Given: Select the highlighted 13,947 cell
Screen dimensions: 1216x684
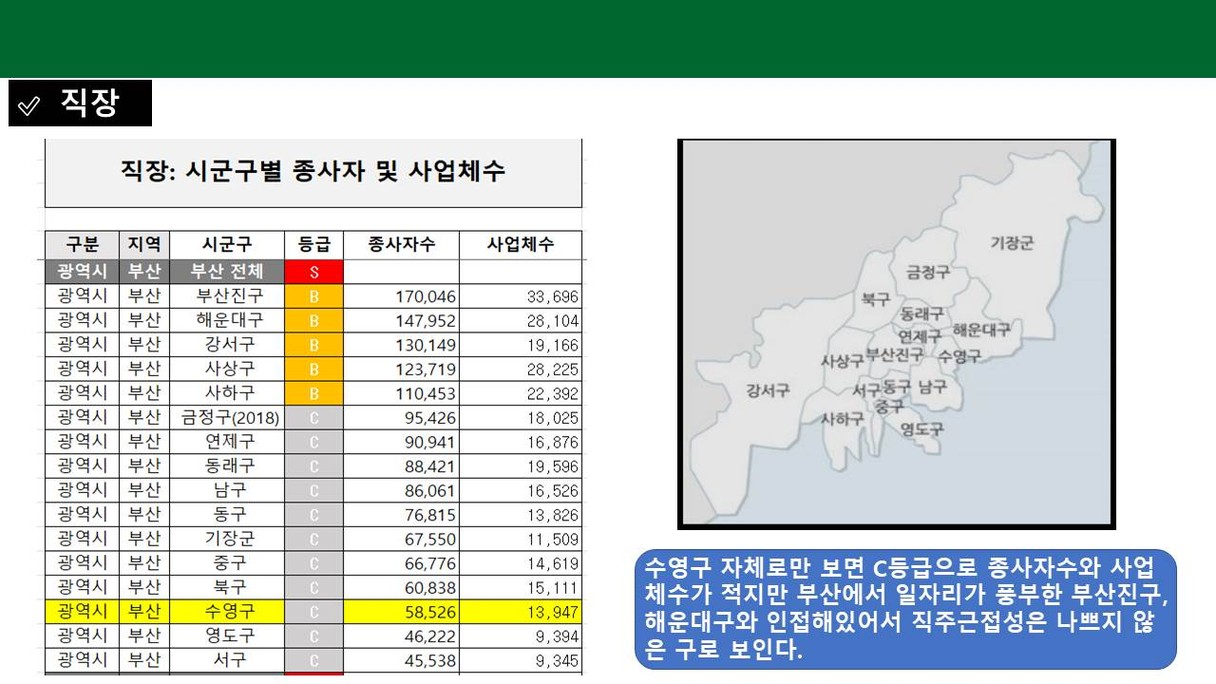Looking at the screenshot, I should (x=520, y=611).
